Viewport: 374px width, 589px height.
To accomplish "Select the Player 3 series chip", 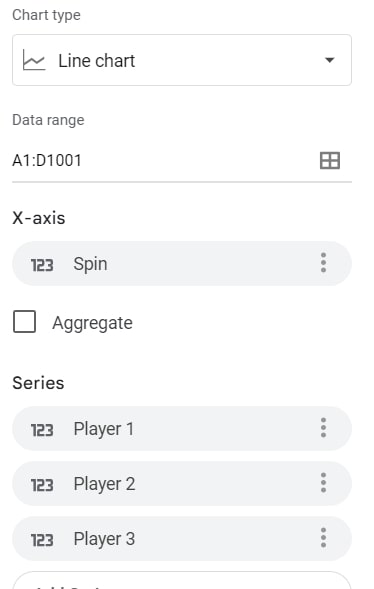I will click(182, 539).
